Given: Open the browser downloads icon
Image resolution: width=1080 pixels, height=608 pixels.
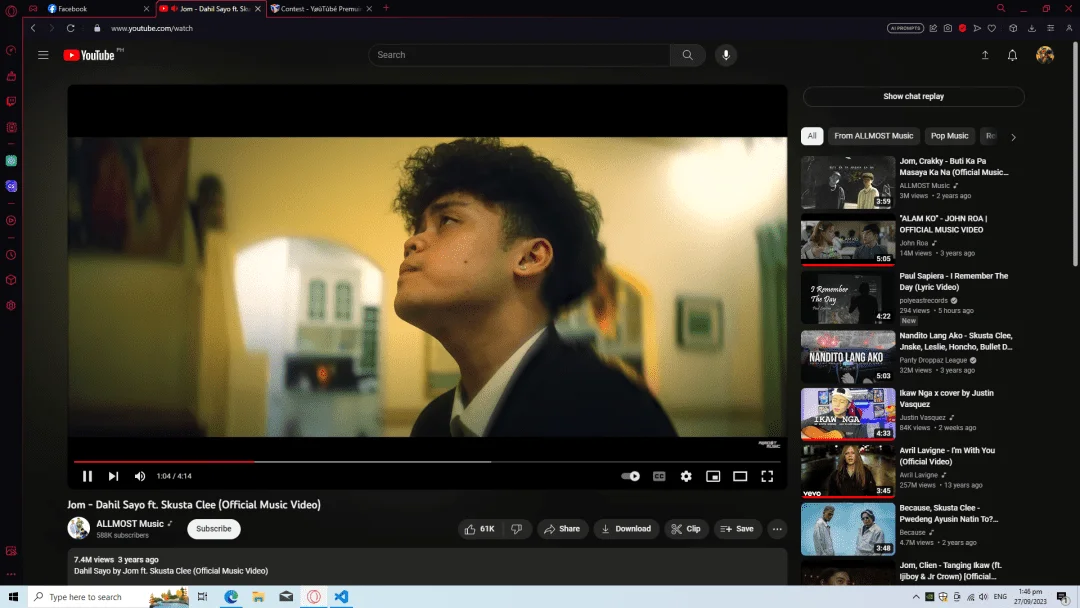Looking at the screenshot, I should pos(1032,28).
